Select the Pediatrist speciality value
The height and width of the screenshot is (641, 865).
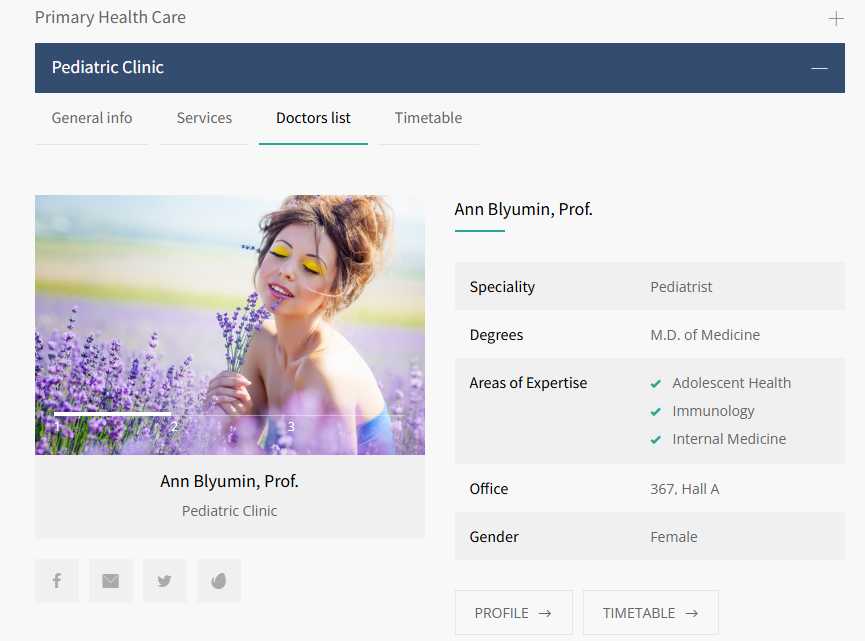(681, 287)
